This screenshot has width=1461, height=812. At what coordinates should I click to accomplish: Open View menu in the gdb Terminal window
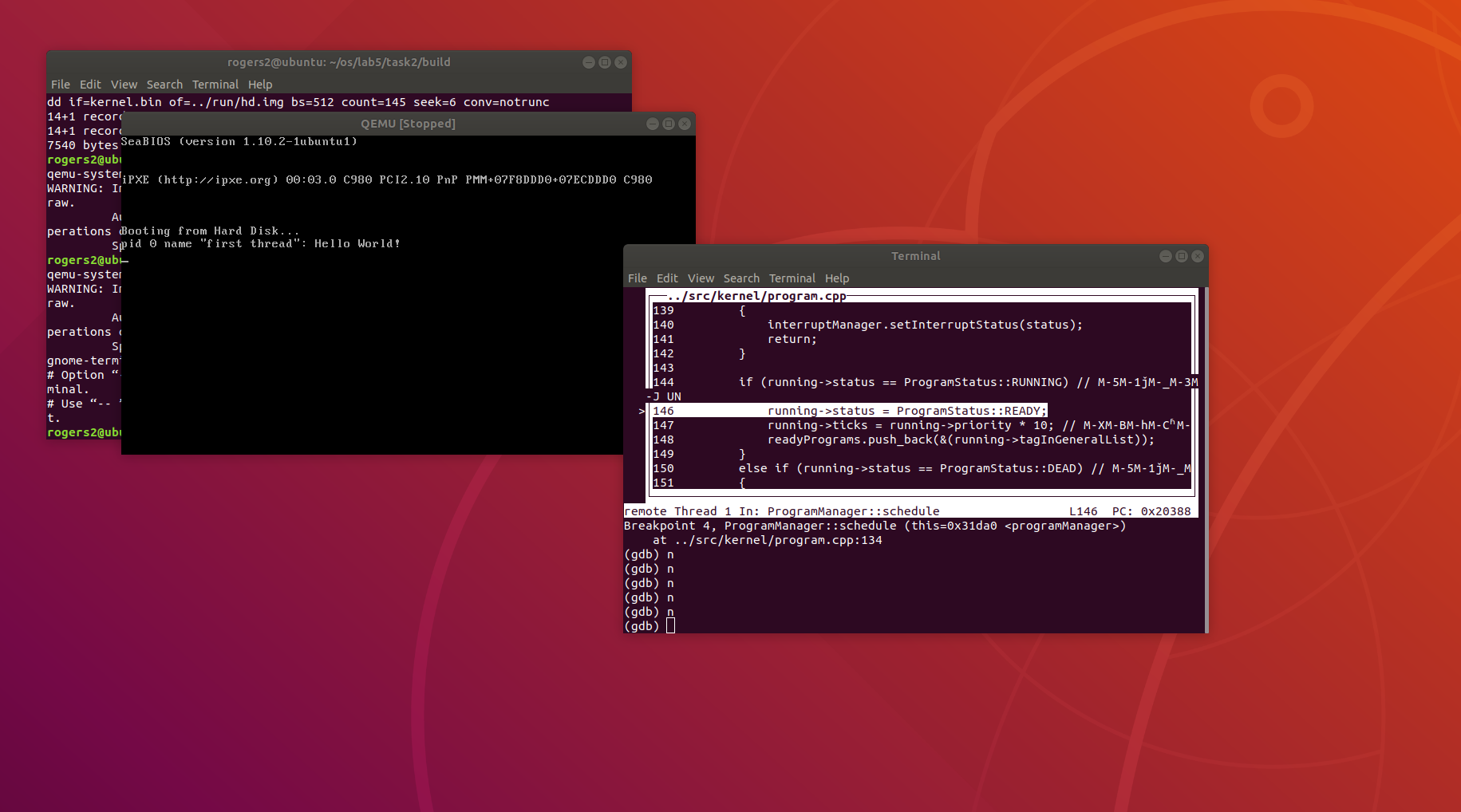click(701, 278)
